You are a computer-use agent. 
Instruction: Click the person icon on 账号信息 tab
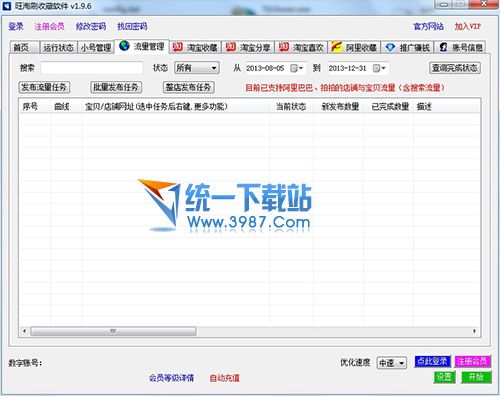[443, 47]
